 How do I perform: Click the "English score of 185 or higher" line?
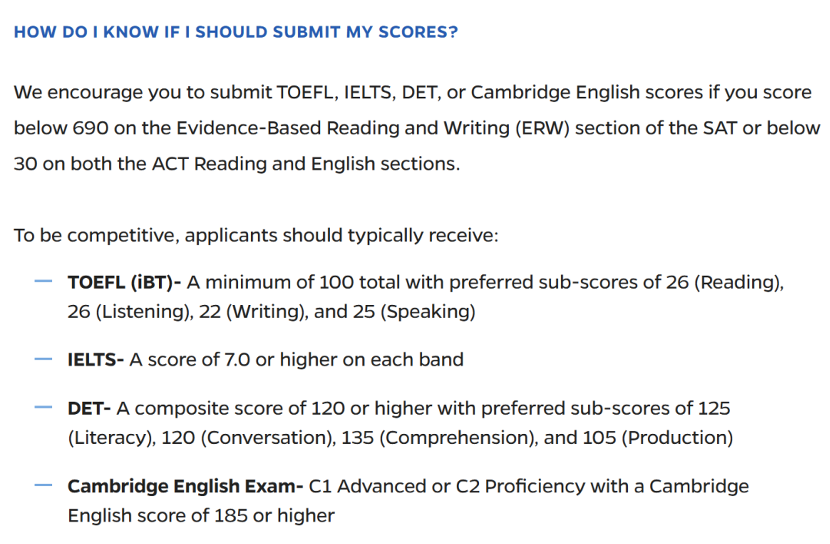(200, 516)
